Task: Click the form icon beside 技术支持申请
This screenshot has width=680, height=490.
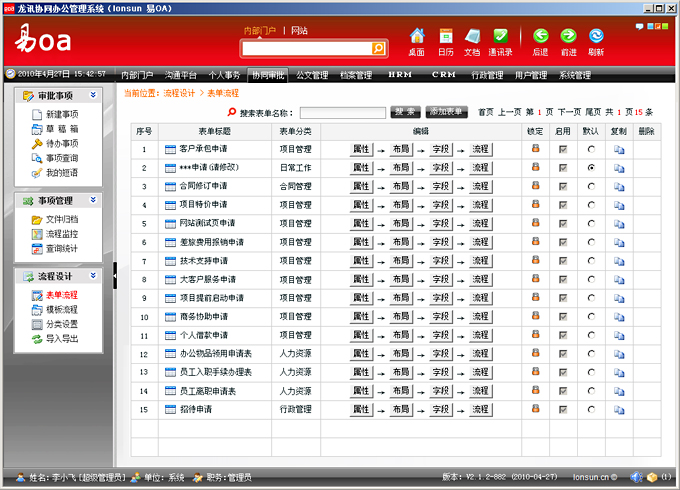Action: 170,261
